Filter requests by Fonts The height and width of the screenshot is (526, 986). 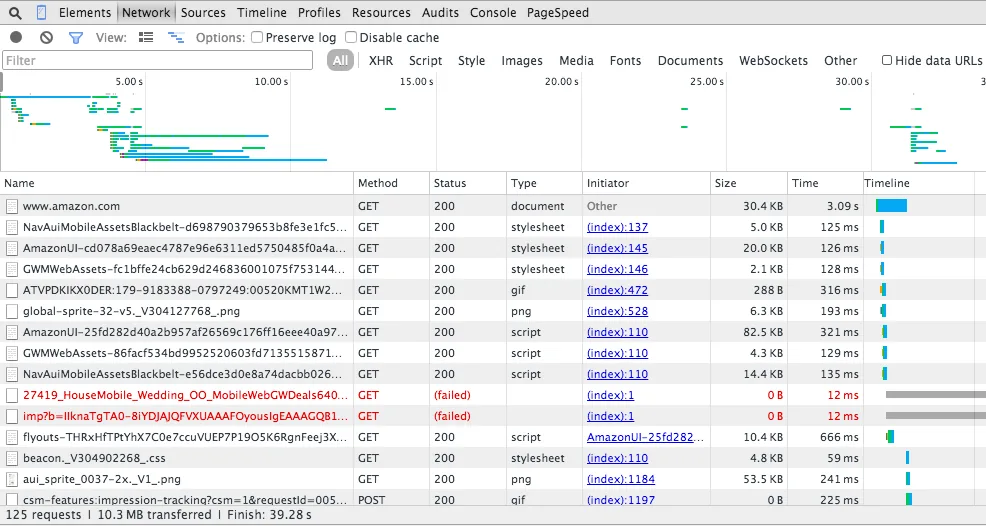pyautogui.click(x=625, y=60)
